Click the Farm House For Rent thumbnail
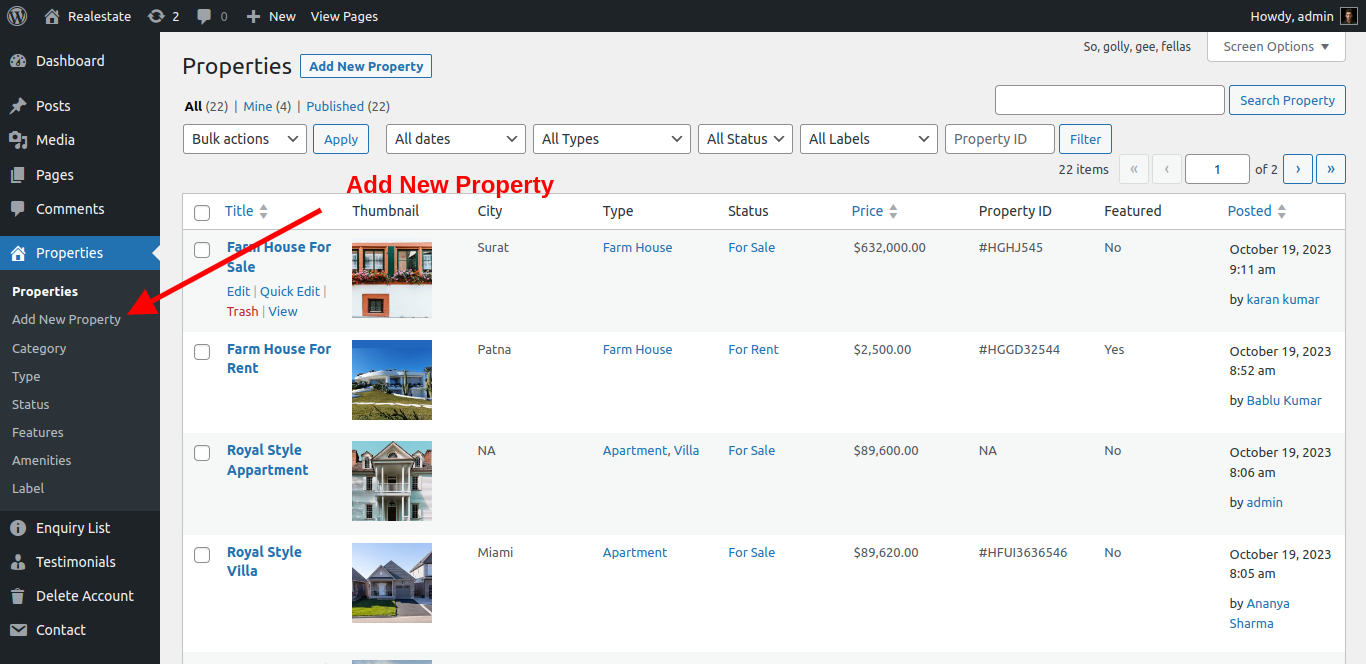This screenshot has width=1366, height=664. tap(392, 380)
